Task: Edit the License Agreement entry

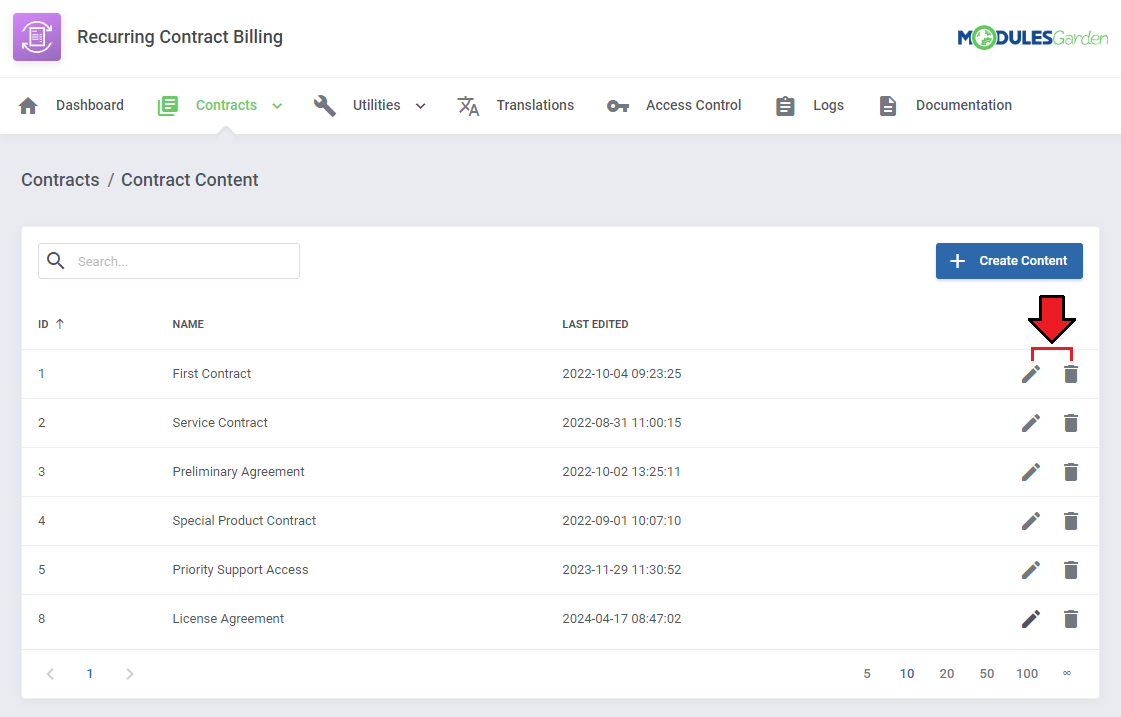Action: [1031, 619]
